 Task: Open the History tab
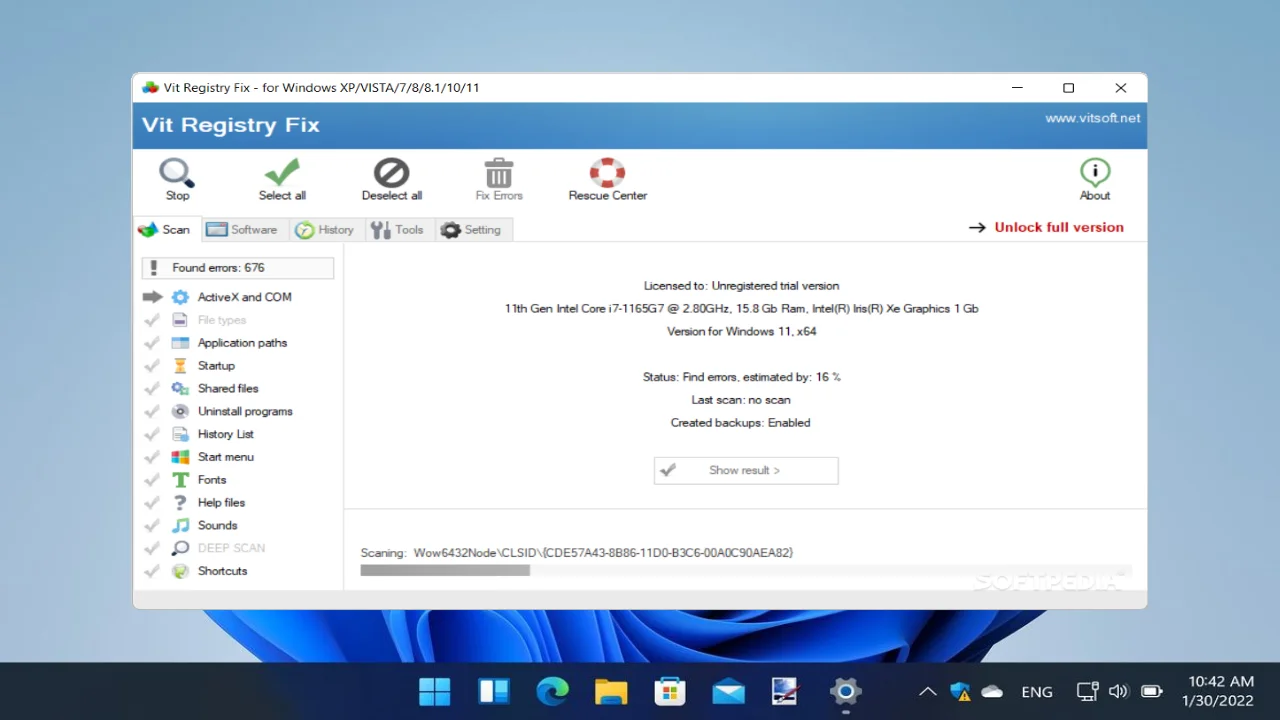(x=325, y=229)
